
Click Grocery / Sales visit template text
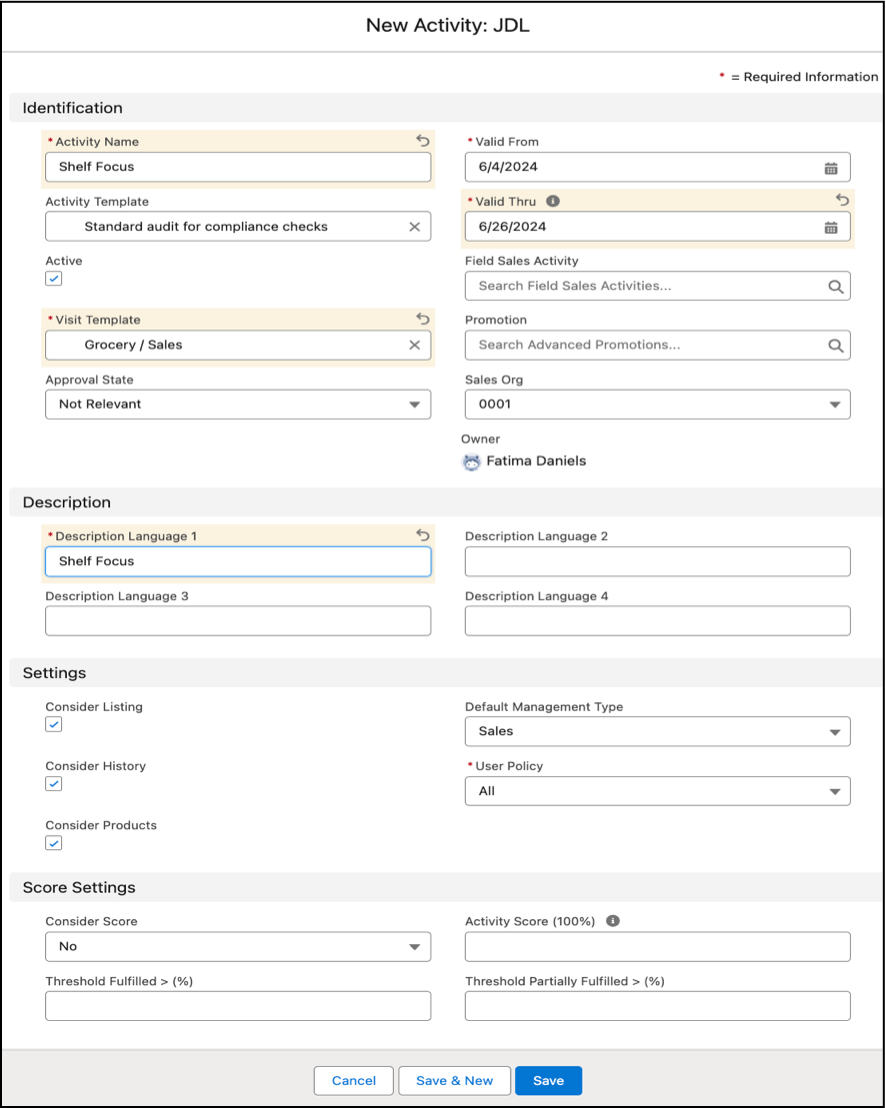coord(134,345)
